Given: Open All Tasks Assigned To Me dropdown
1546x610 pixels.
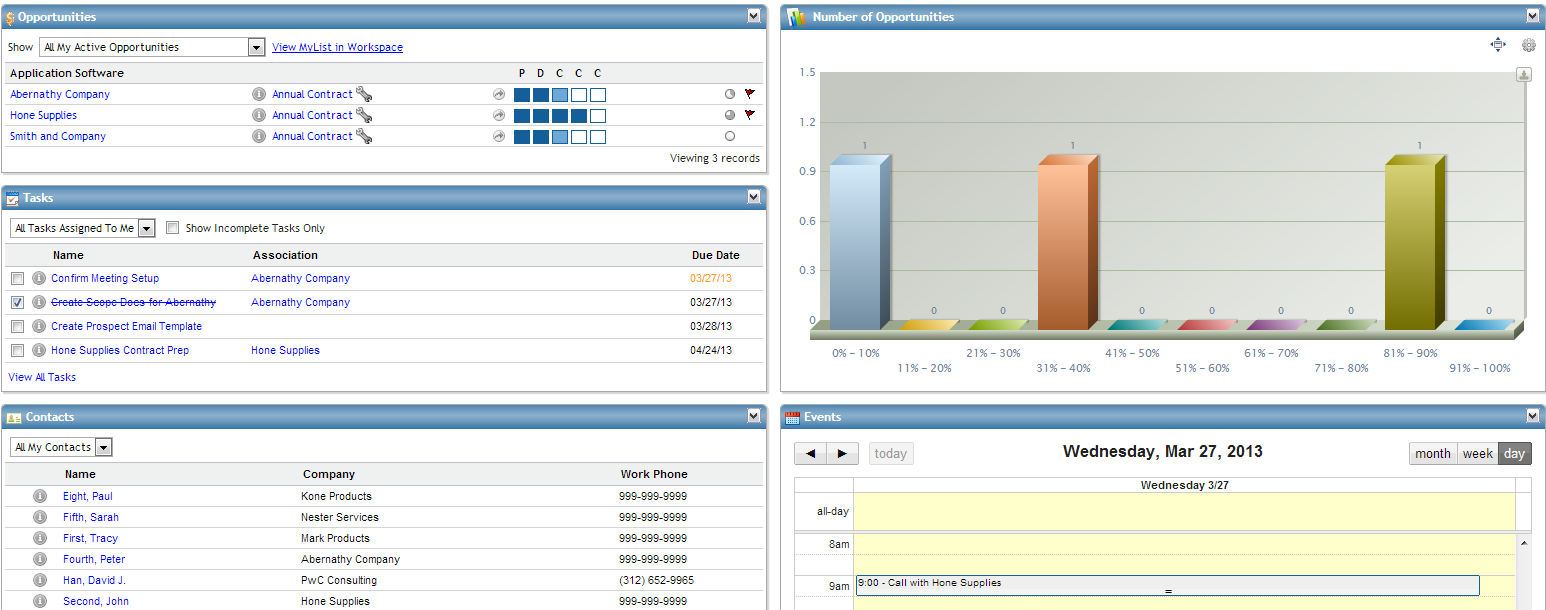Looking at the screenshot, I should [82, 228].
